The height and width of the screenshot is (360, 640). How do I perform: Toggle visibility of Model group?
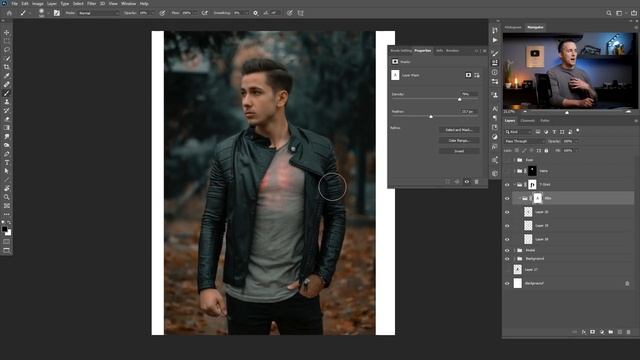[x=507, y=250]
